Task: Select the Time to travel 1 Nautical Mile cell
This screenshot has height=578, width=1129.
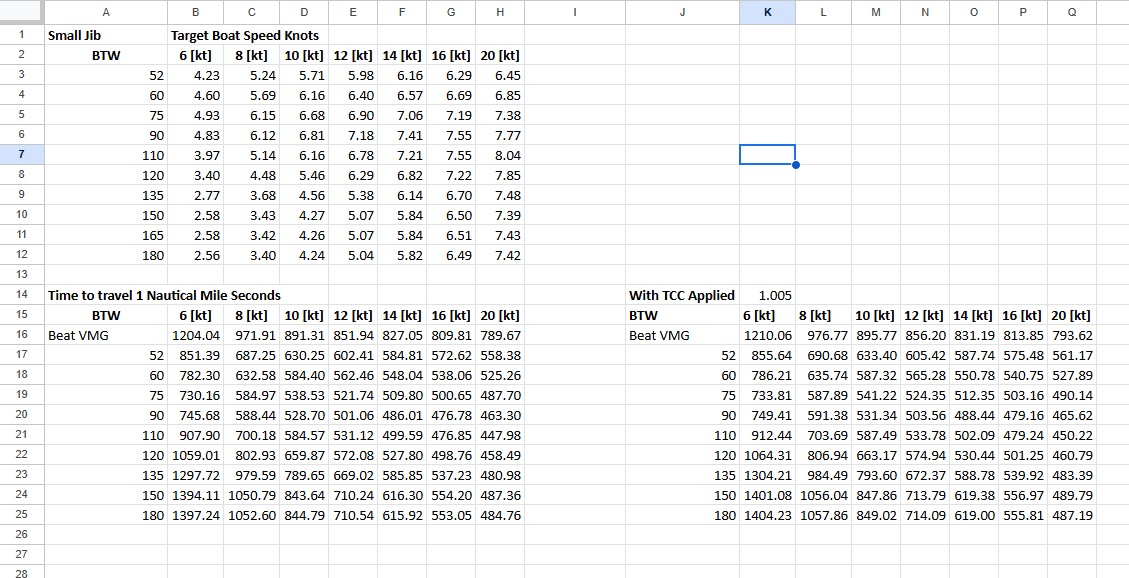Action: [x=164, y=295]
